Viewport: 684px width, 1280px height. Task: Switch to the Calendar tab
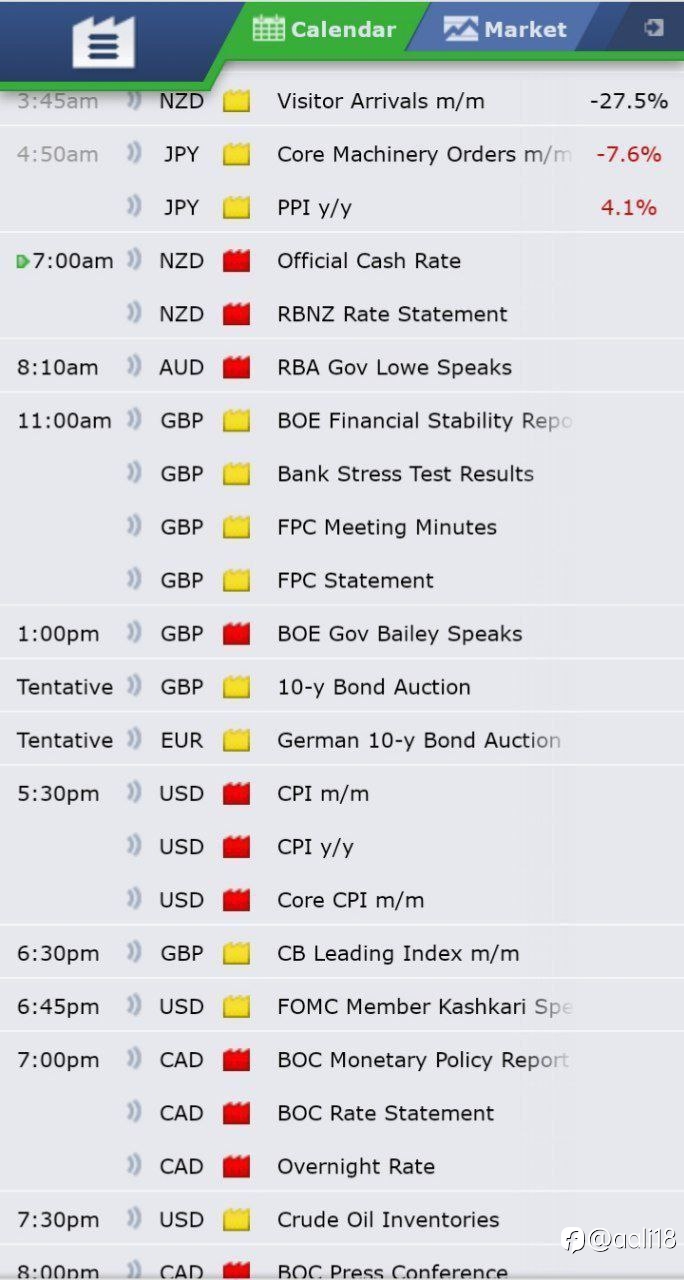click(x=324, y=29)
